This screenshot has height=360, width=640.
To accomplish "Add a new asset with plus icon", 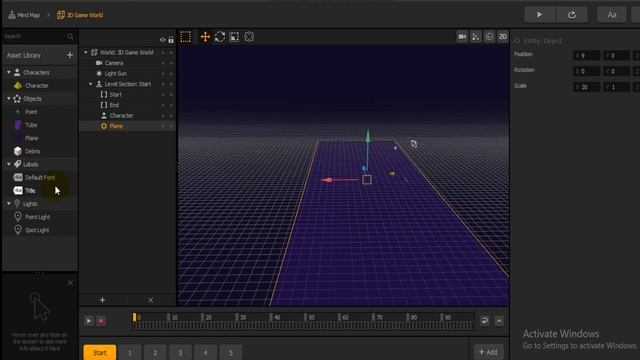I will tap(70, 55).
